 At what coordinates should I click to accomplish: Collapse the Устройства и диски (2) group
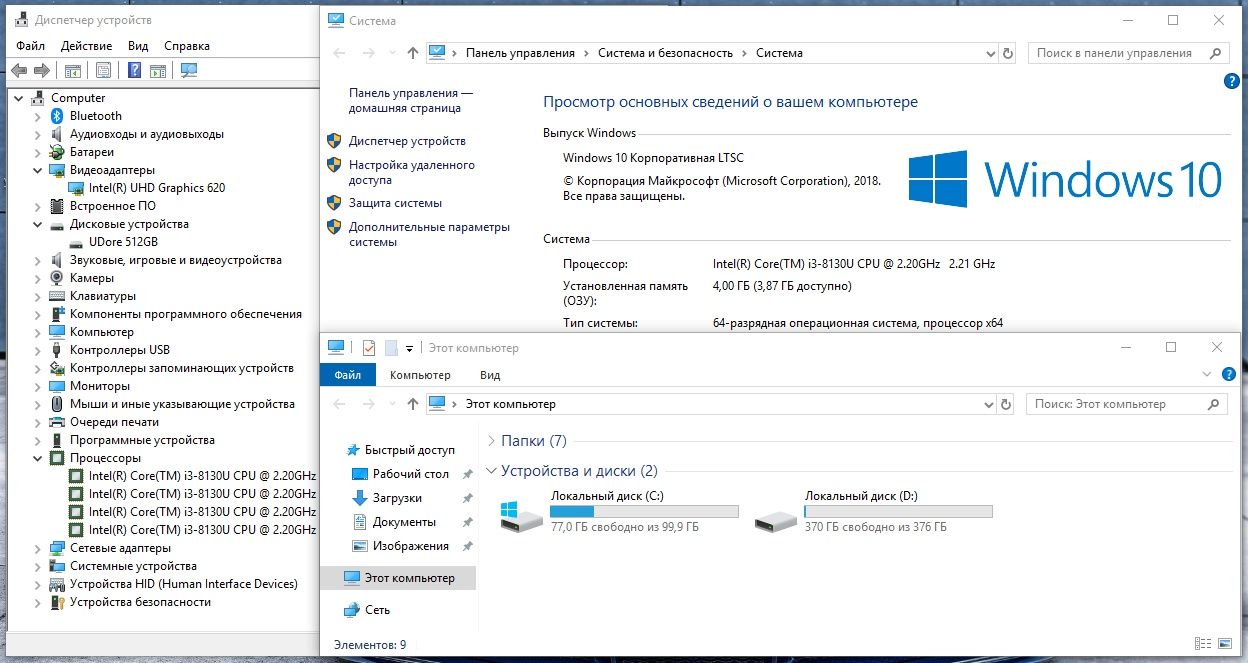coord(491,471)
